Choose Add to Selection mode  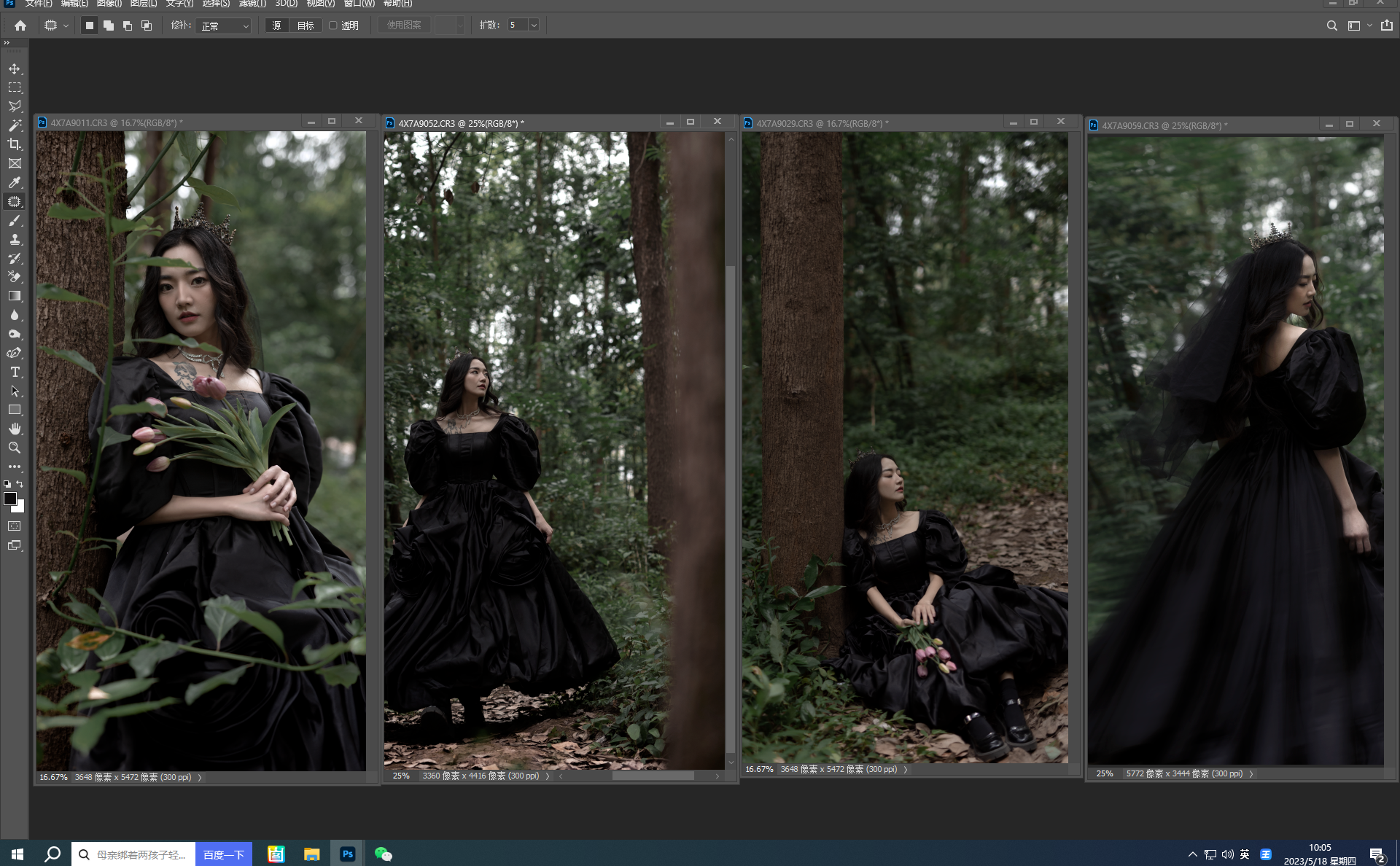[x=109, y=26]
